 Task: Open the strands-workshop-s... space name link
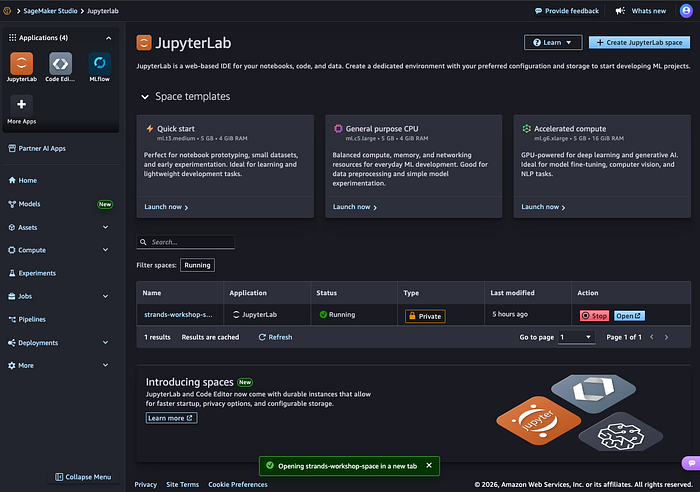pos(178,315)
